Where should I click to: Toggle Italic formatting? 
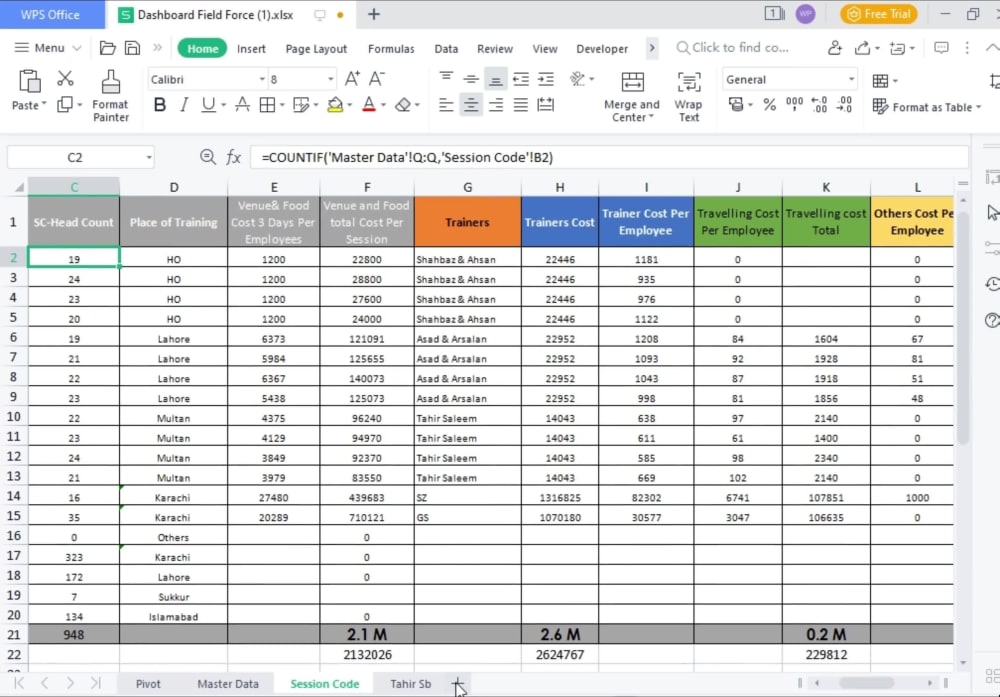184,105
